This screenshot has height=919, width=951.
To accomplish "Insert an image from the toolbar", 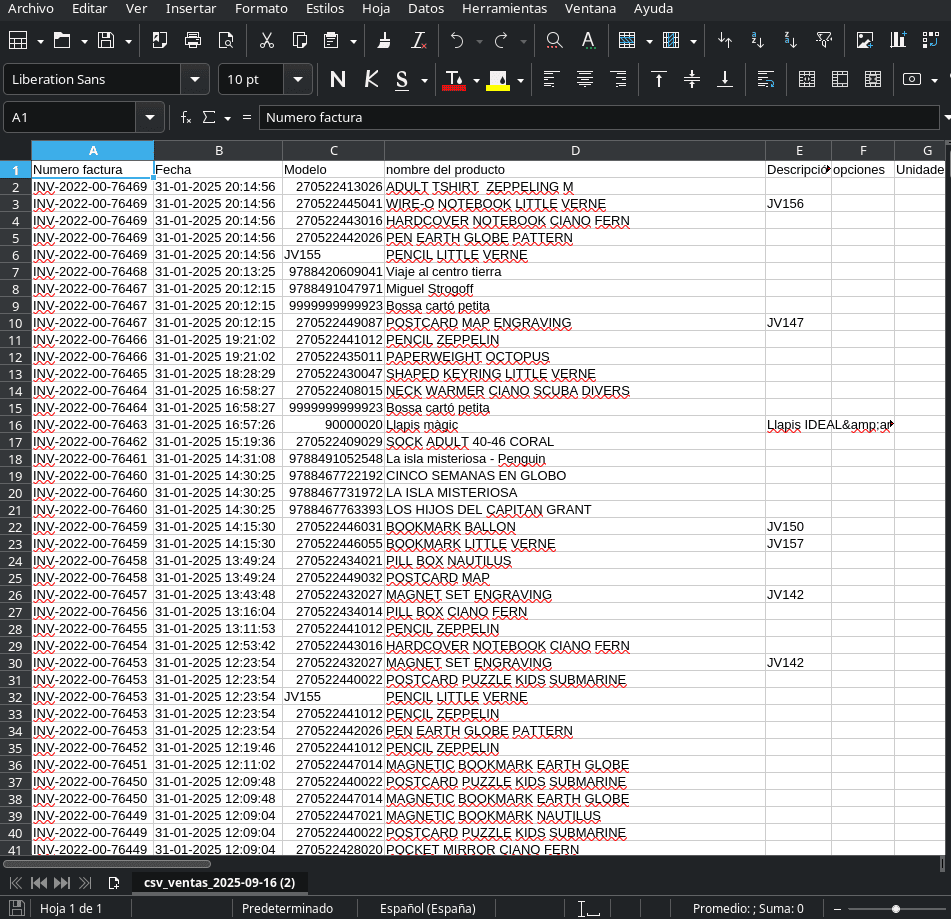I will (865, 41).
